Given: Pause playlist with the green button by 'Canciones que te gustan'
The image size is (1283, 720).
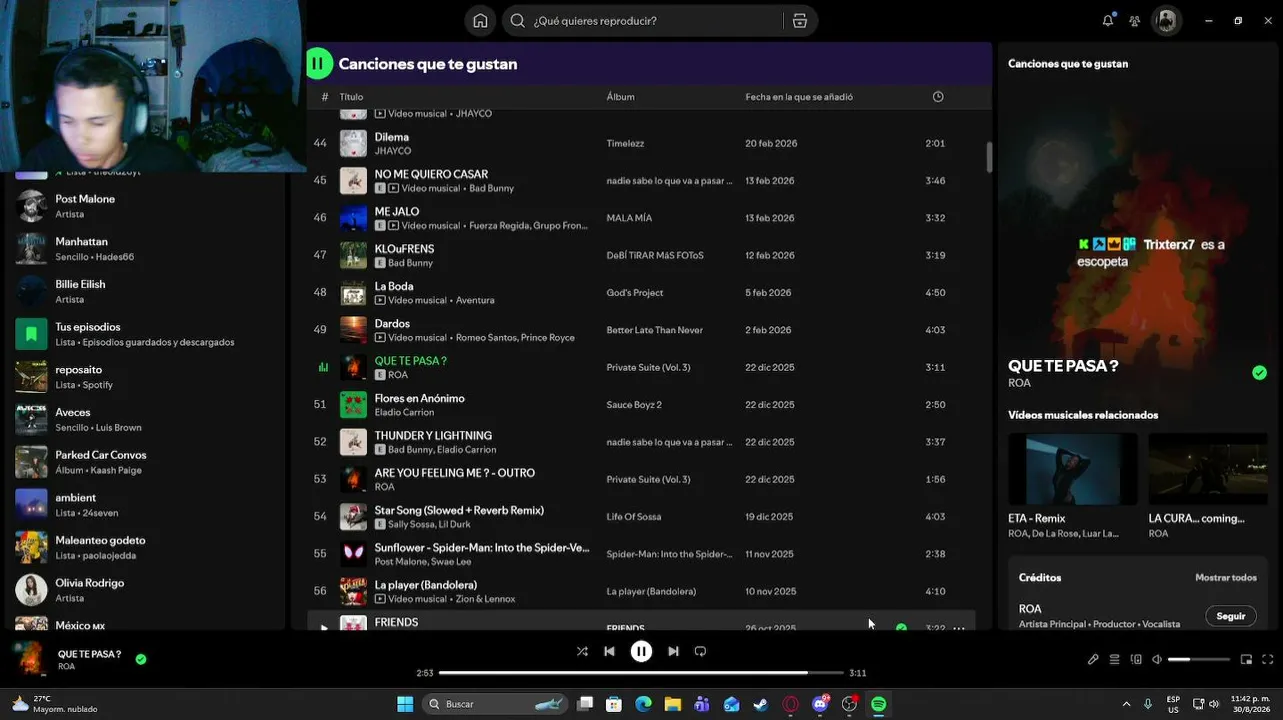Looking at the screenshot, I should pos(319,64).
